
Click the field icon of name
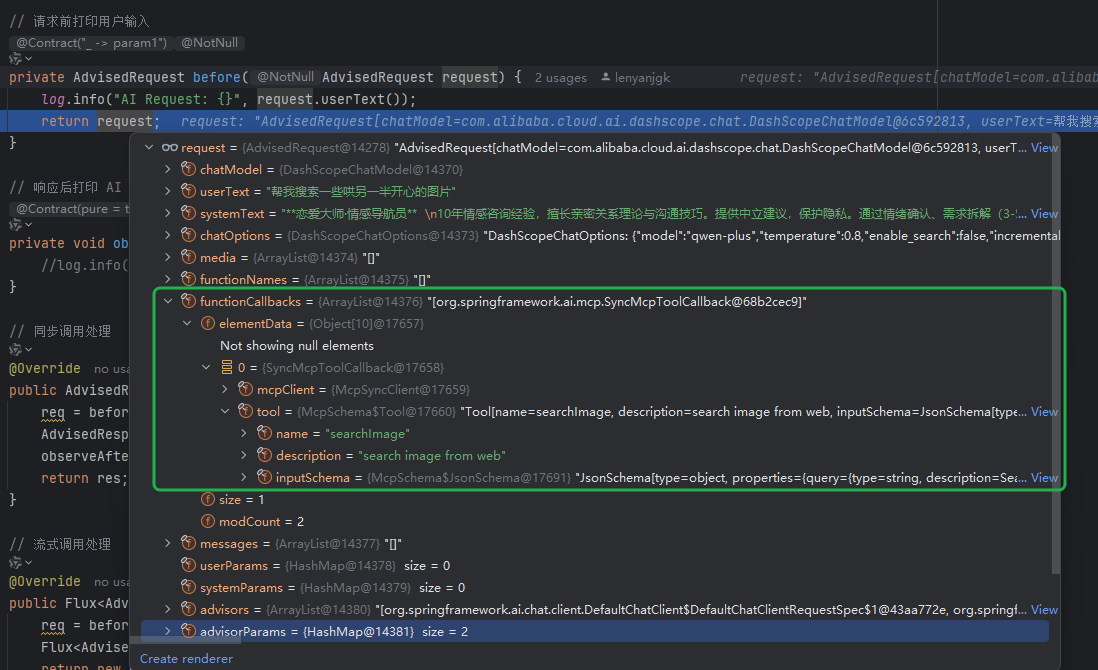(x=264, y=433)
